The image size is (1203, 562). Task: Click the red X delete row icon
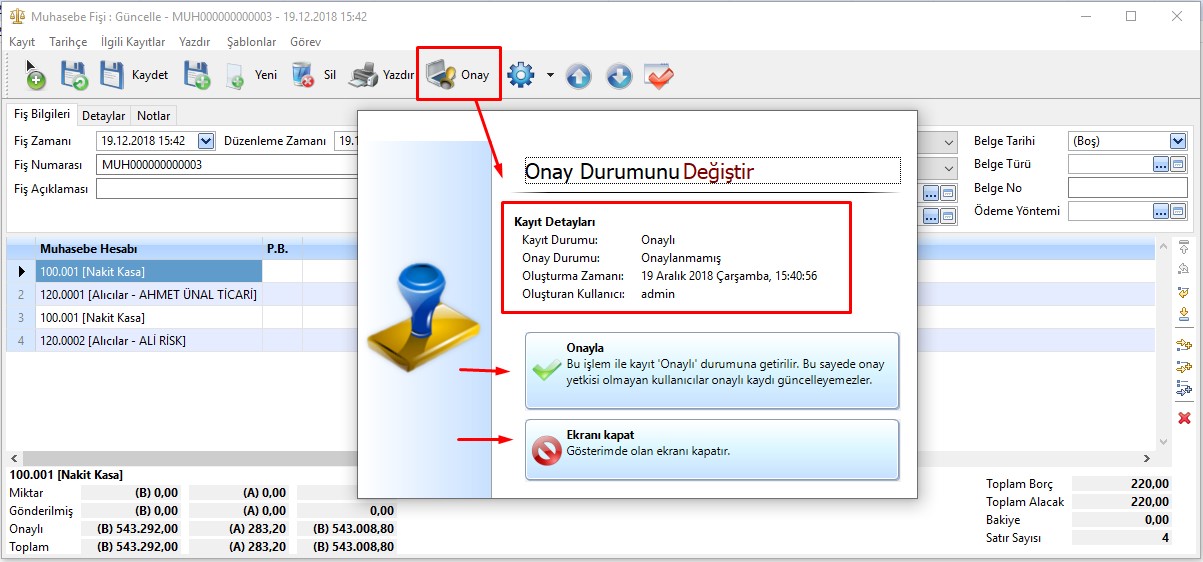tap(1184, 418)
